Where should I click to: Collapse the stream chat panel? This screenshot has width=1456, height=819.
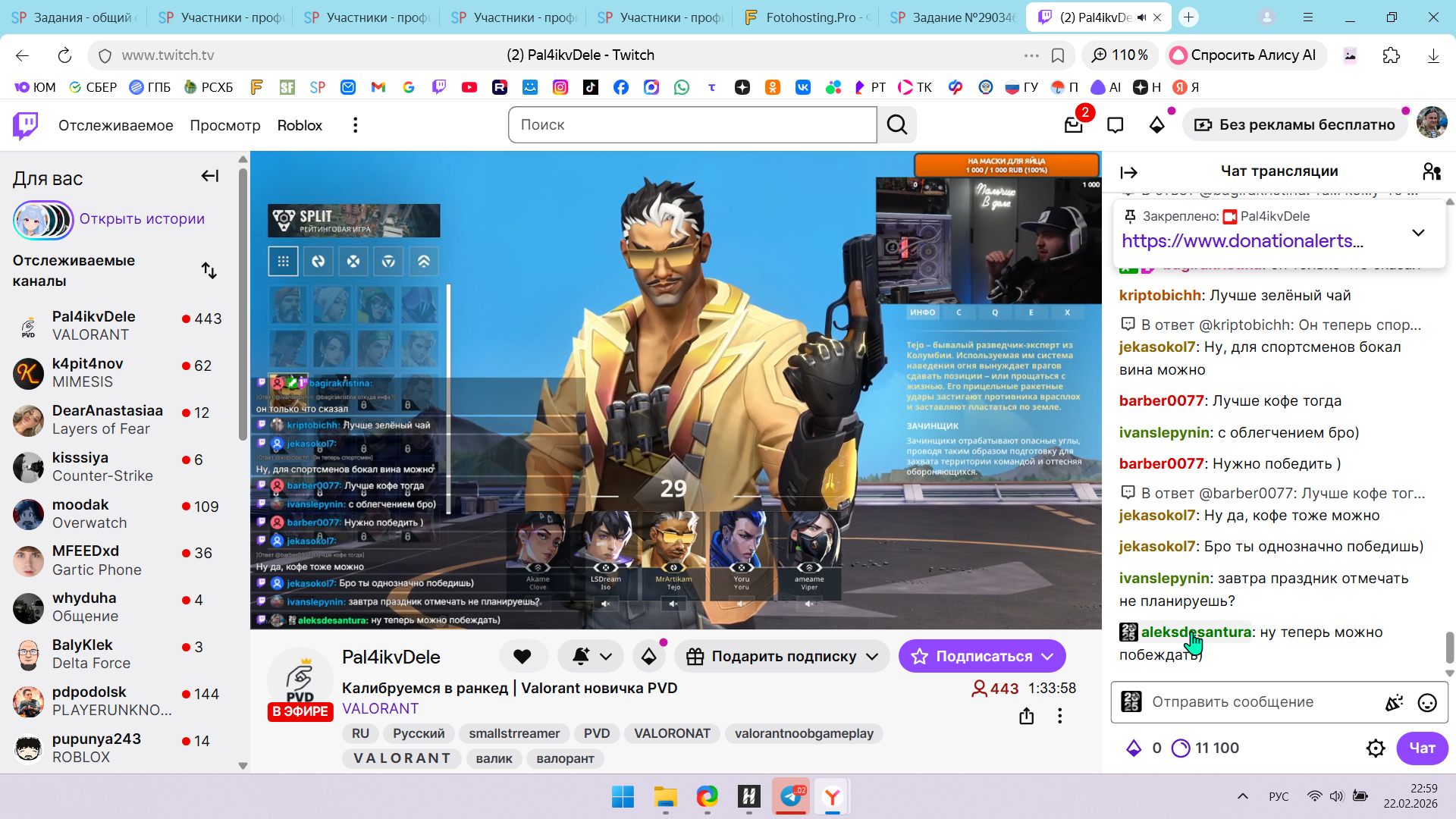pyautogui.click(x=1128, y=173)
